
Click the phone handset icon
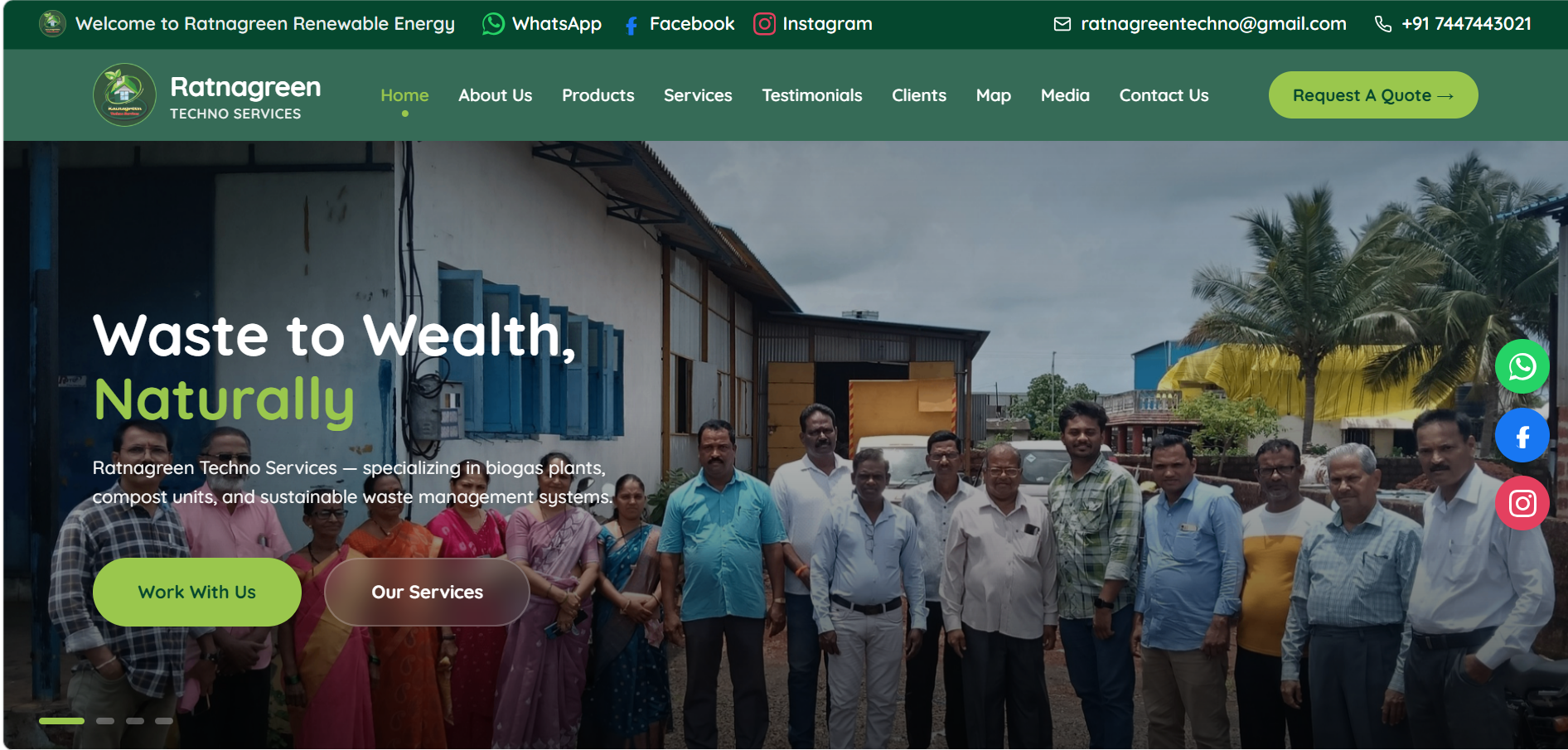(x=1382, y=24)
